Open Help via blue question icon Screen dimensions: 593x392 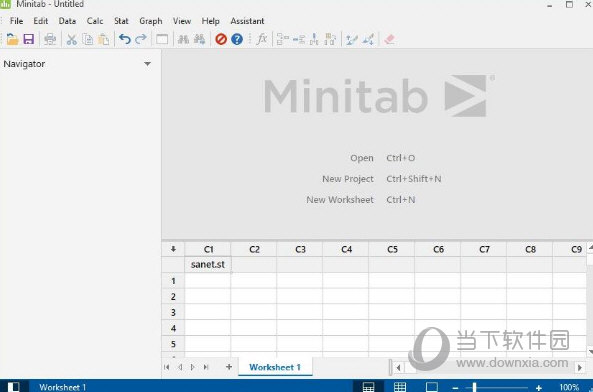[x=237, y=39]
